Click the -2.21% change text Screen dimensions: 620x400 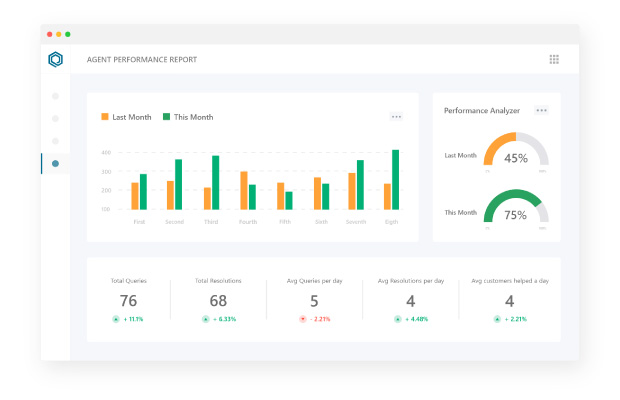pyautogui.click(x=320, y=319)
